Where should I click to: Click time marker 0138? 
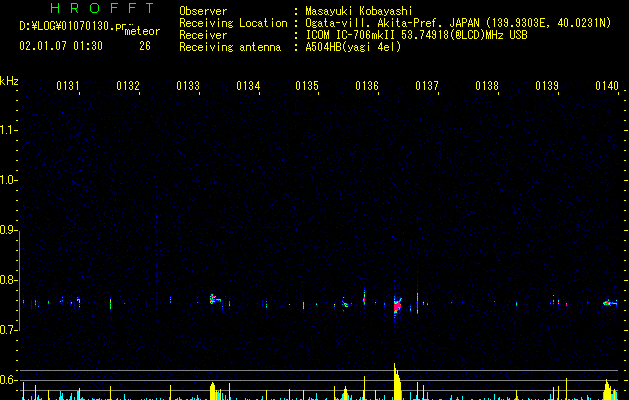click(487, 86)
